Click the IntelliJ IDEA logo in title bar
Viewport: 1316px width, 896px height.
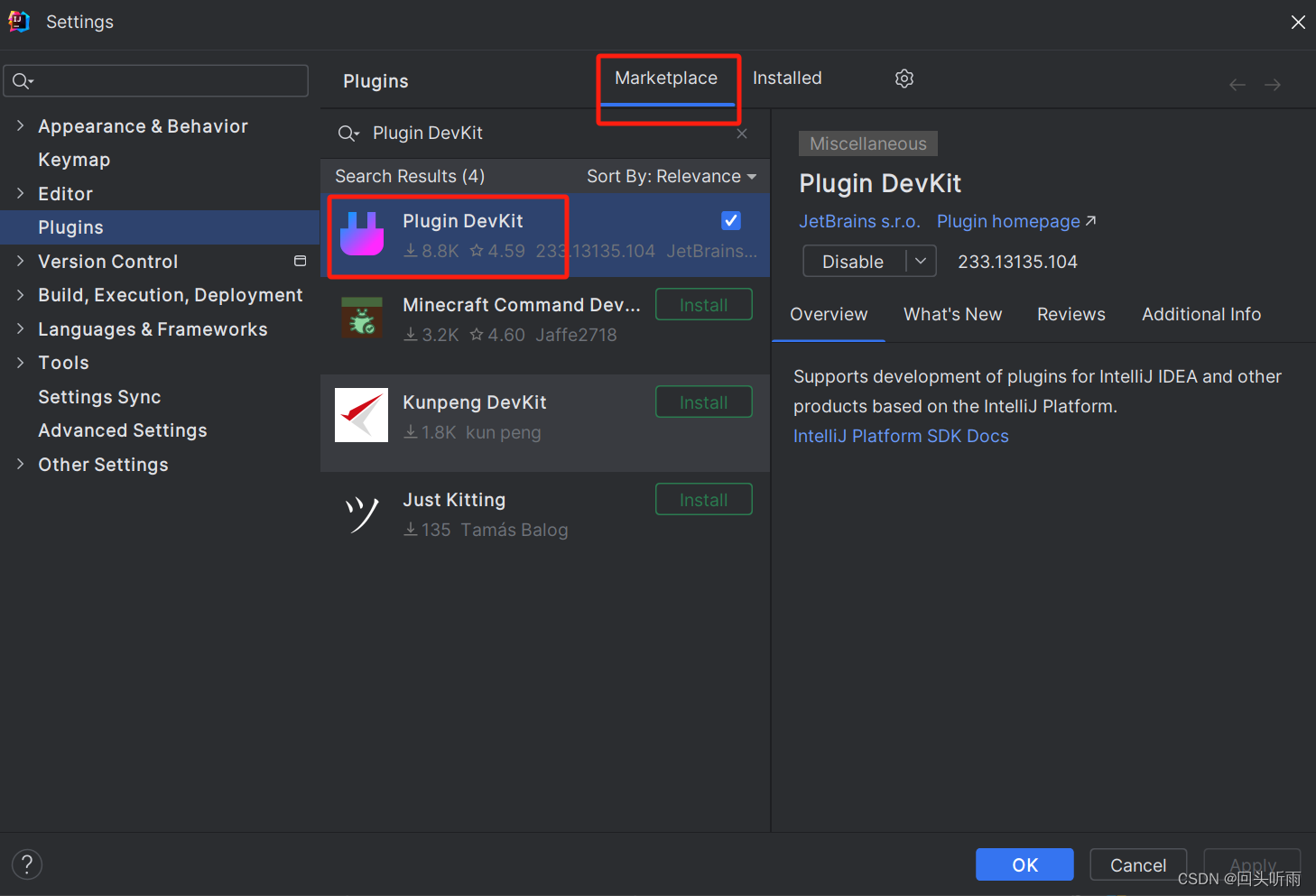pyautogui.click(x=19, y=22)
